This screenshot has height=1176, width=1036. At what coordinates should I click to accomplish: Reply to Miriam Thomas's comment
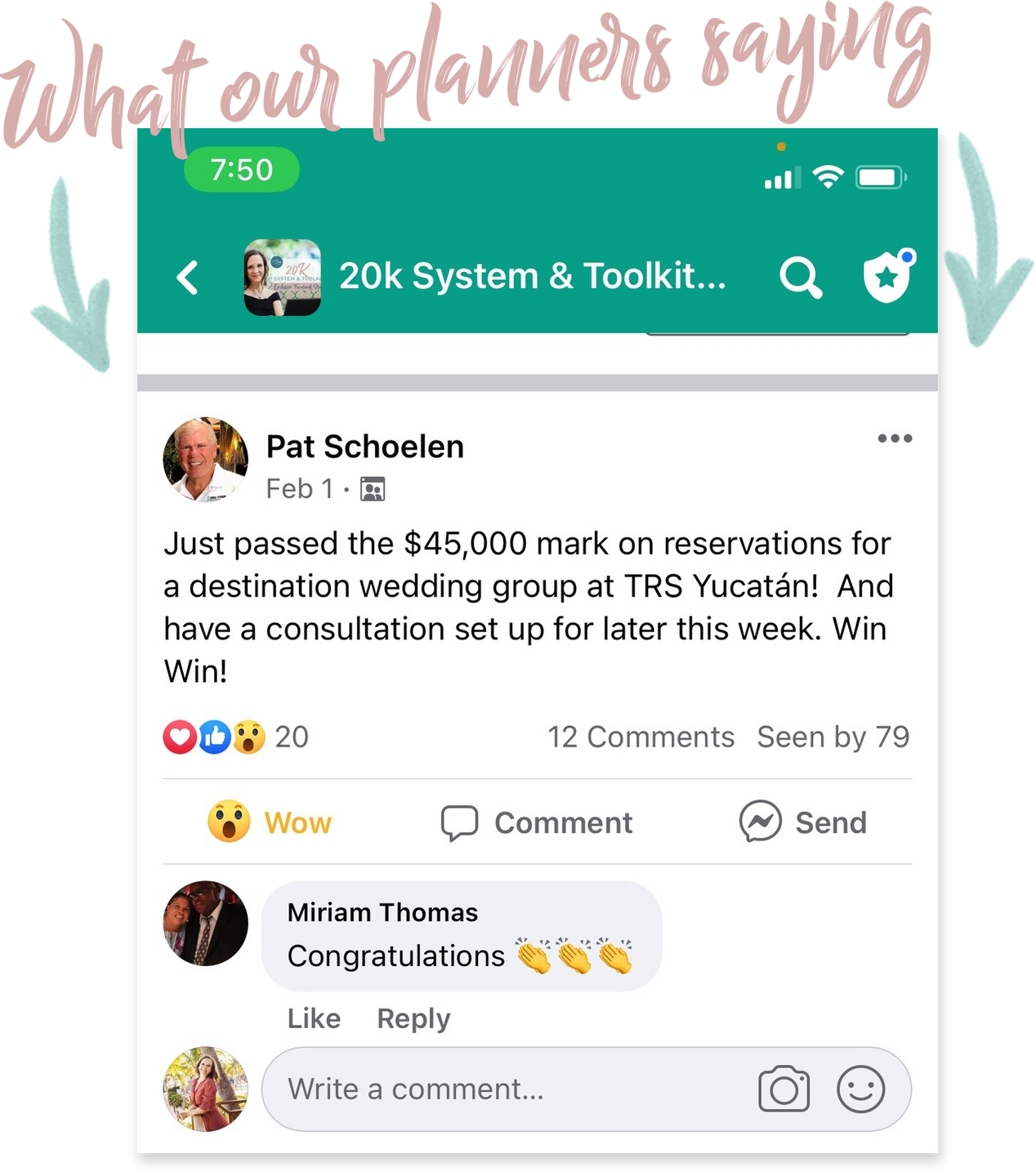coord(413,1018)
